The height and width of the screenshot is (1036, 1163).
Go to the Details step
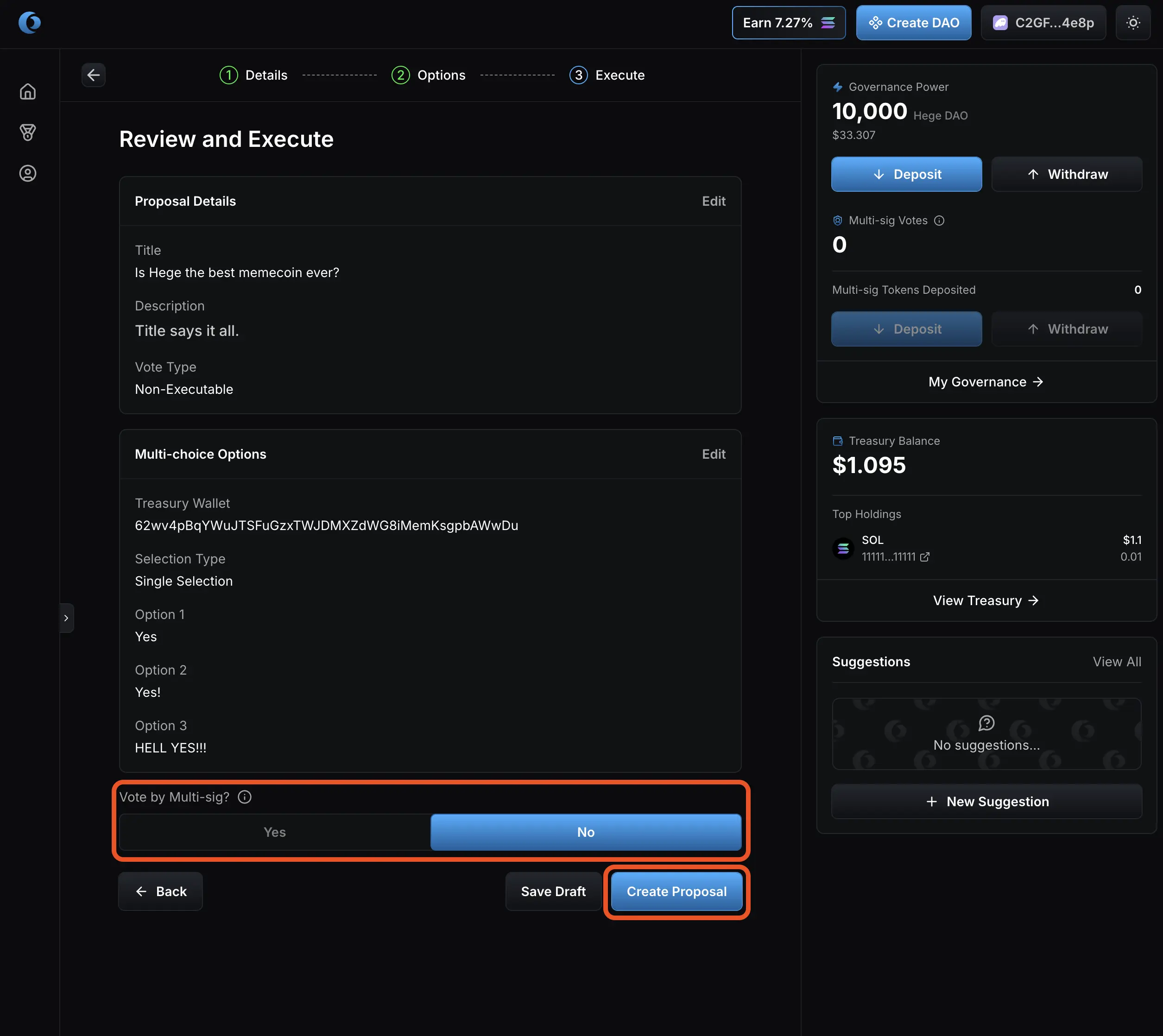tap(253, 75)
